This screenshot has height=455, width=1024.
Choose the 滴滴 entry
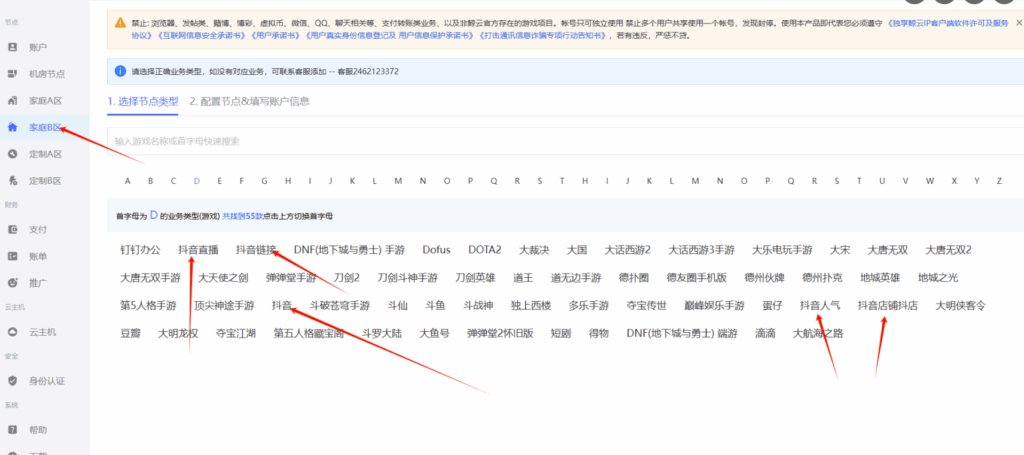[x=765, y=333]
